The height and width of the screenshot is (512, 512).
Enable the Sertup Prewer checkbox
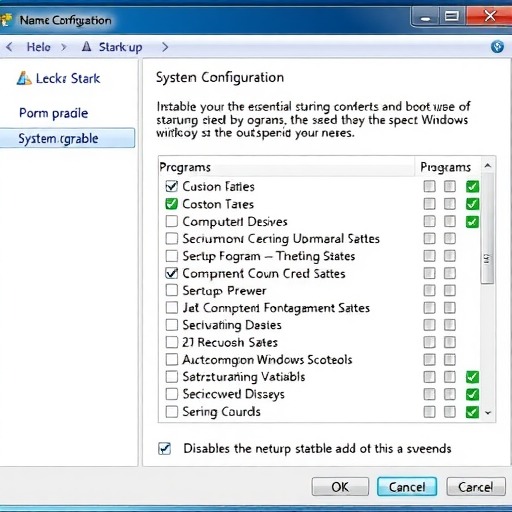click(172, 290)
